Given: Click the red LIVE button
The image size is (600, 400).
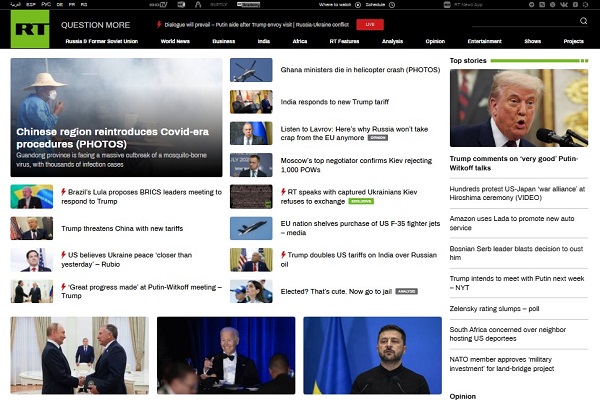Looking at the screenshot, I should 370,24.
